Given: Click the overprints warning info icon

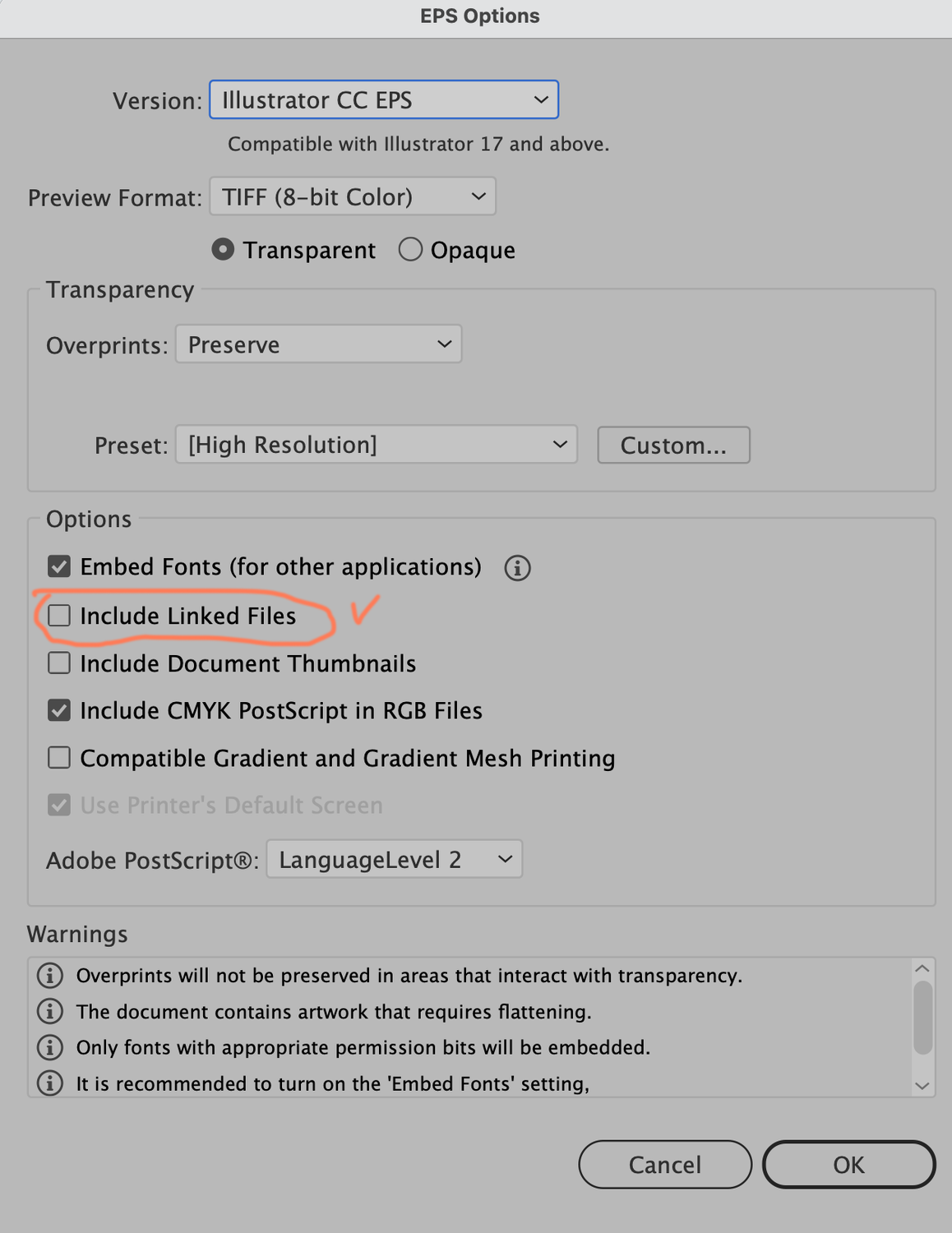Looking at the screenshot, I should (x=50, y=976).
